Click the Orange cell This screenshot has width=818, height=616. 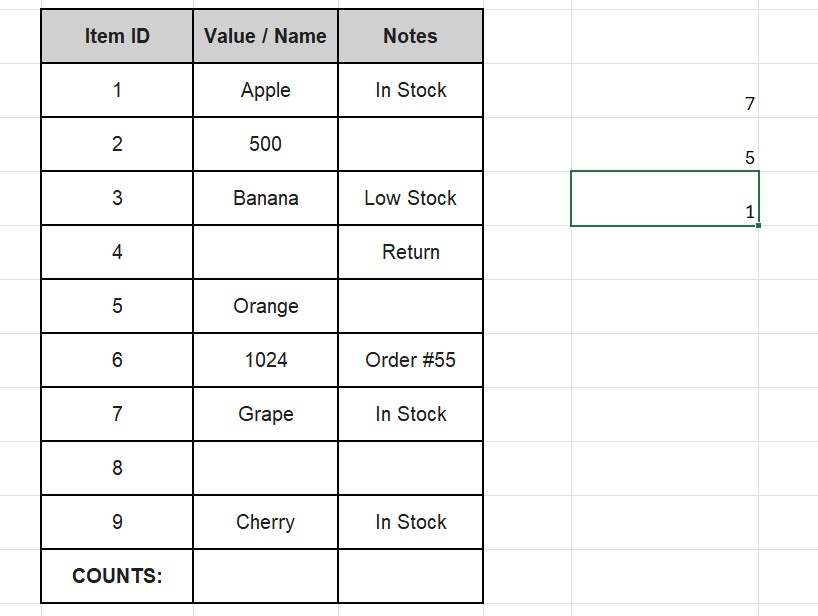click(x=265, y=307)
